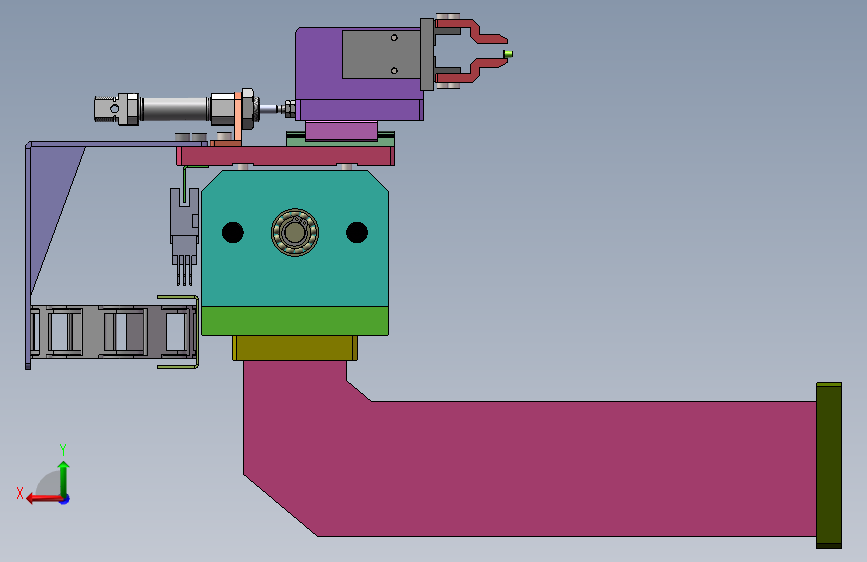The width and height of the screenshot is (867, 562).
Task: Click the blue Z axis dot of triad
Action: pyautogui.click(x=65, y=499)
